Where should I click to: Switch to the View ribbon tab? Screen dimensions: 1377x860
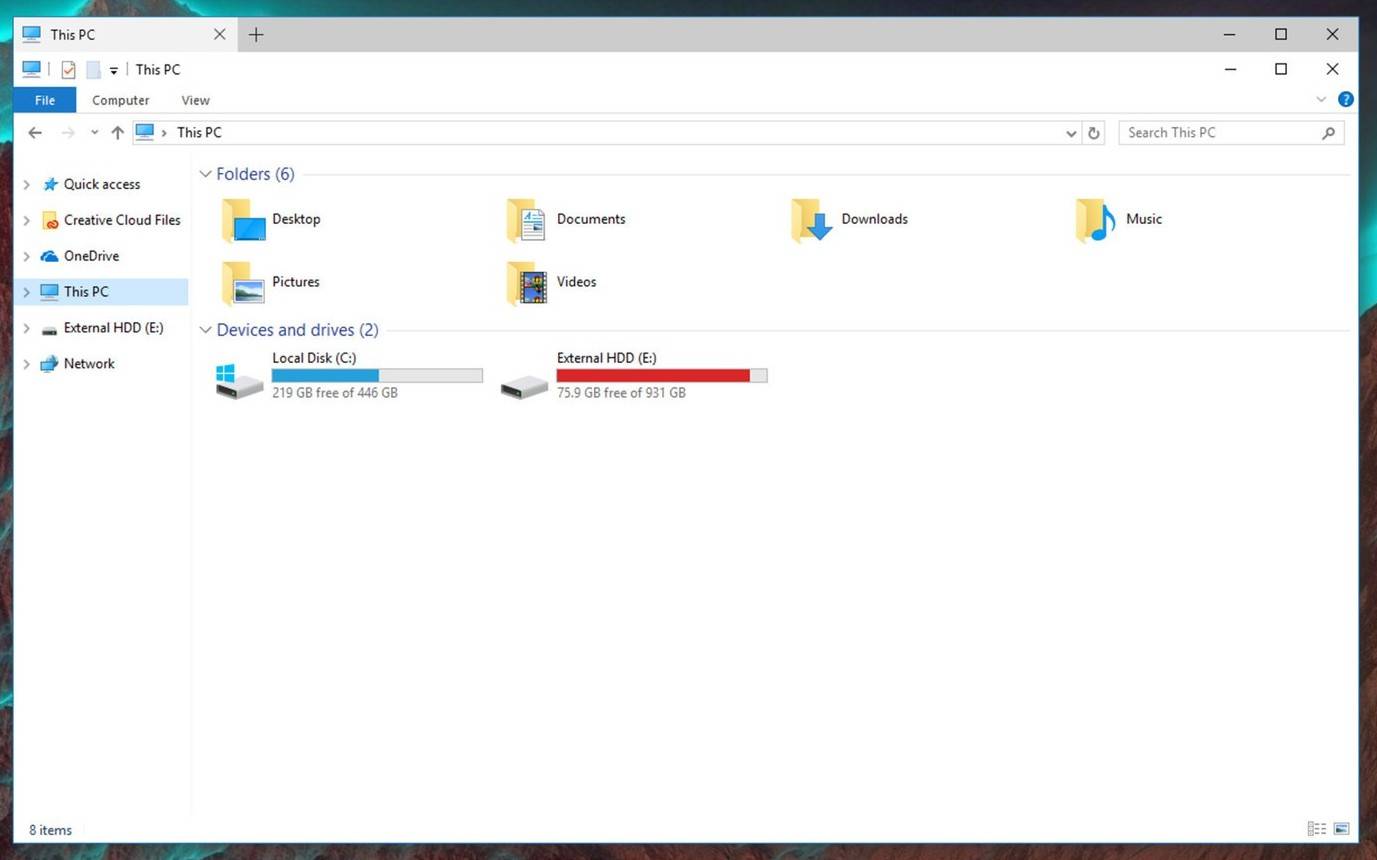pyautogui.click(x=195, y=100)
